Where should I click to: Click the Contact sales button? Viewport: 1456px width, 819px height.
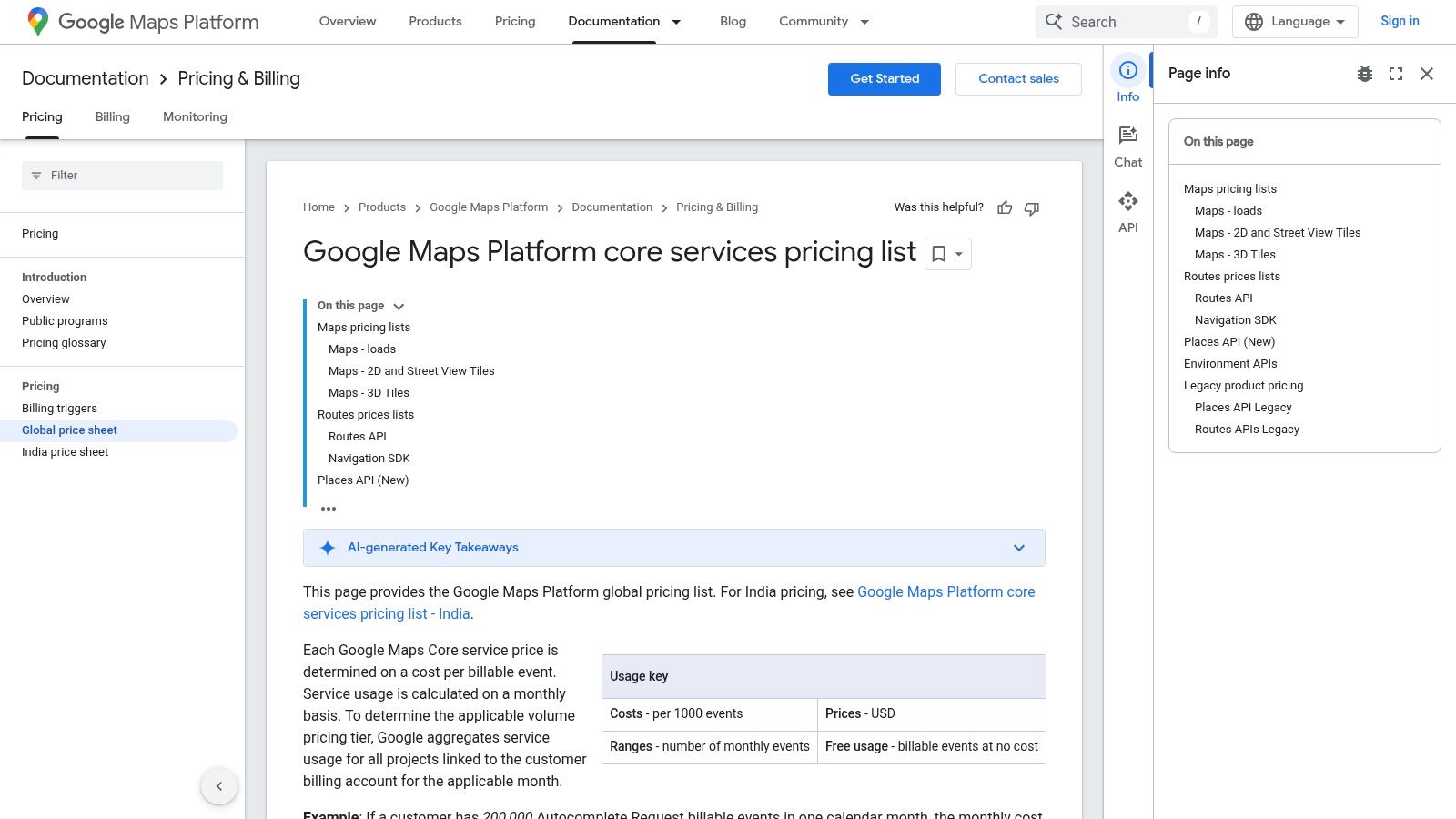click(x=1018, y=79)
